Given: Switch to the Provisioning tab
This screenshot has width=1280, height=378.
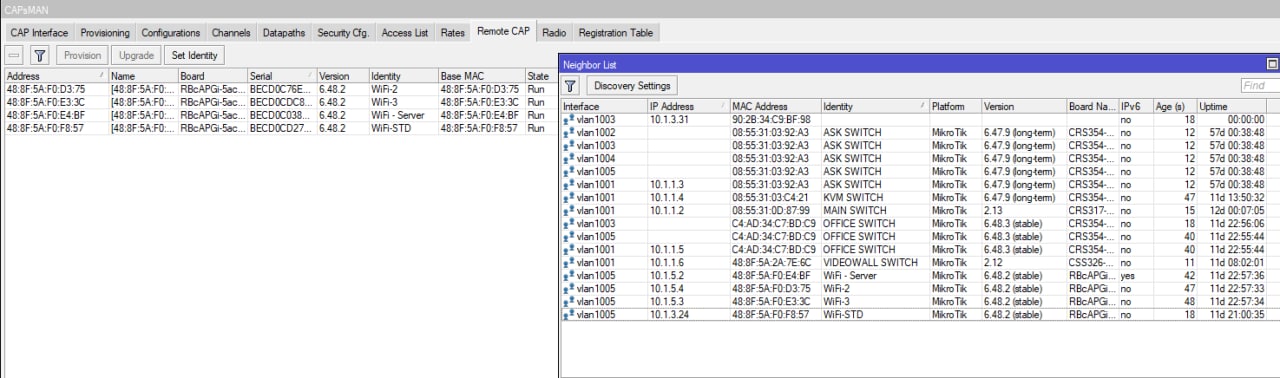Looking at the screenshot, I should point(105,33).
